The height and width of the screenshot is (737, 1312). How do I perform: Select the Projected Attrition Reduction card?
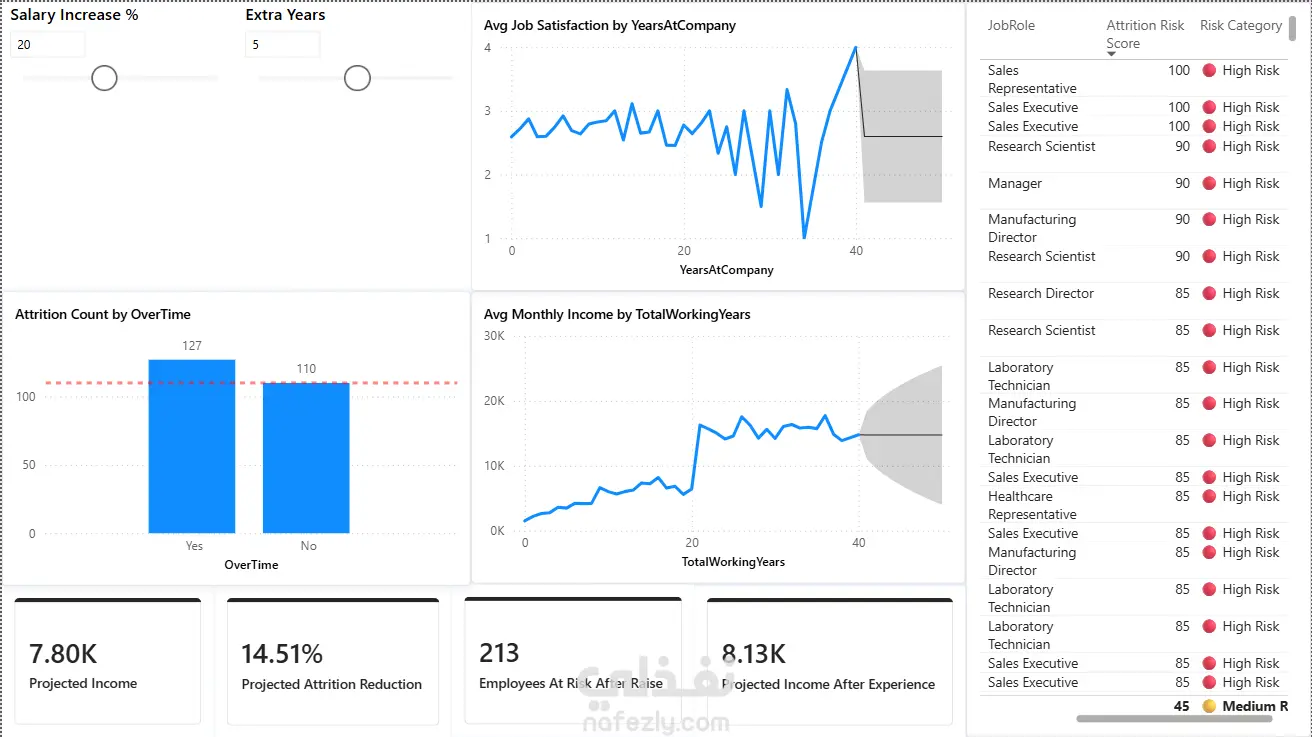(x=333, y=661)
